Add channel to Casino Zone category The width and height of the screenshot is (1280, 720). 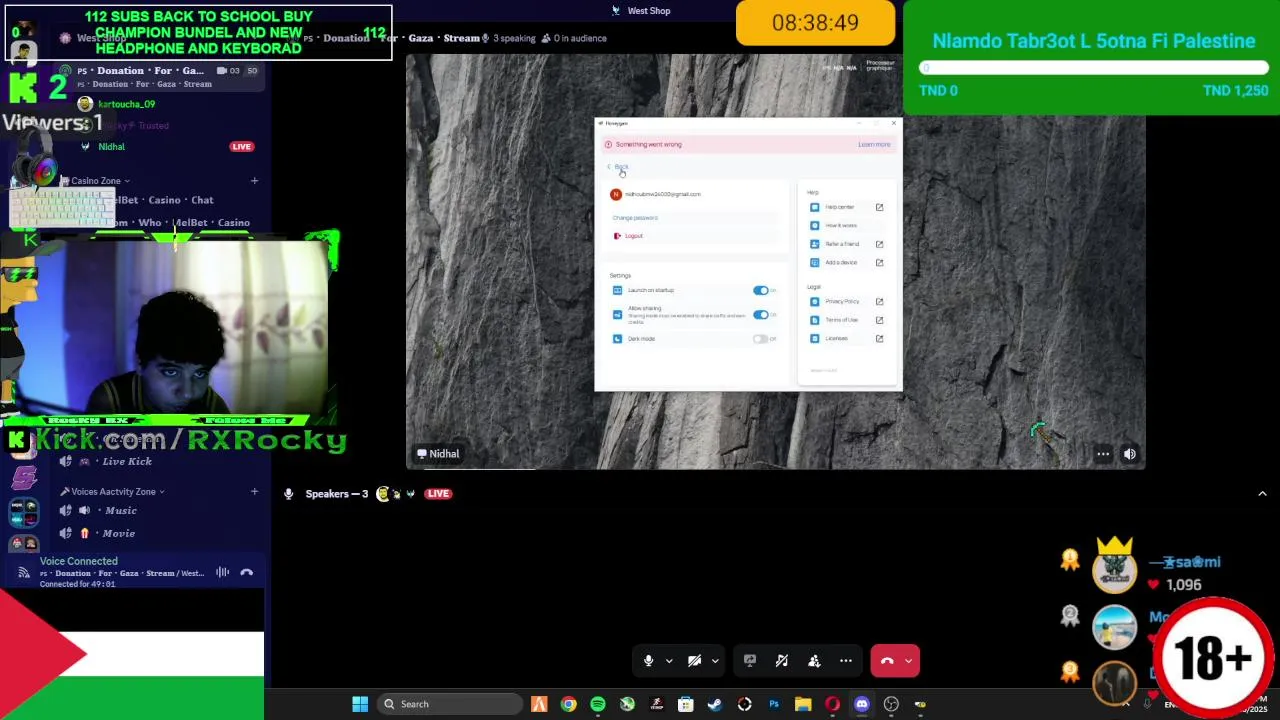point(254,181)
